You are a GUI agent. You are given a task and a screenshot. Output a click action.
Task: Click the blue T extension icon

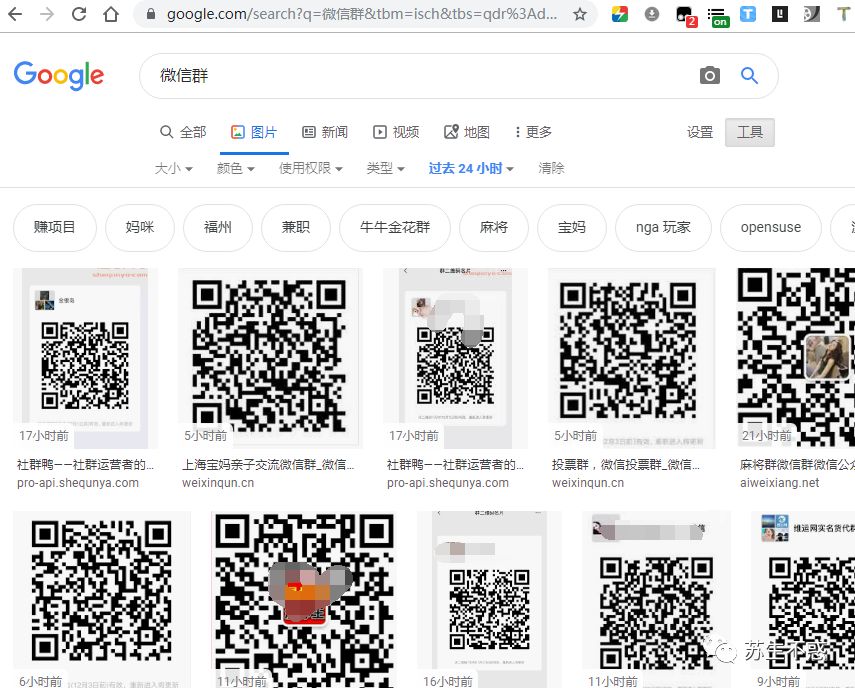(748, 14)
